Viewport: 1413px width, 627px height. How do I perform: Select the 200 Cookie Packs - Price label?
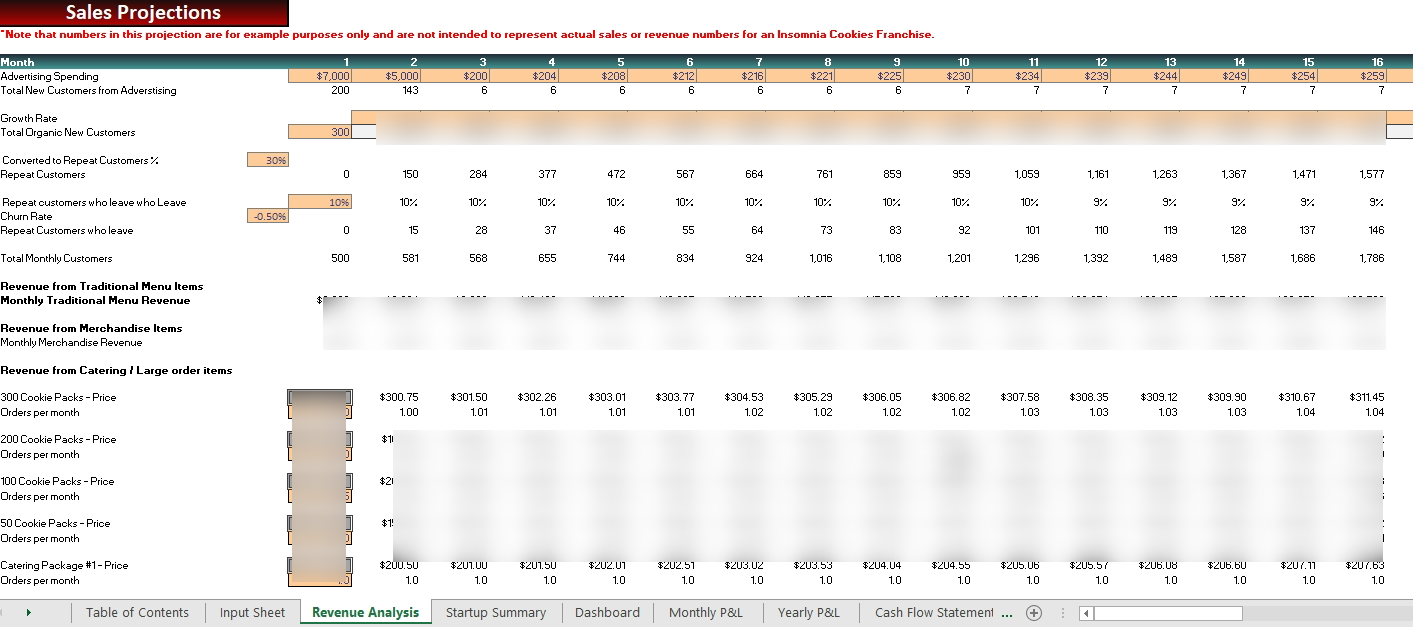[x=58, y=439]
